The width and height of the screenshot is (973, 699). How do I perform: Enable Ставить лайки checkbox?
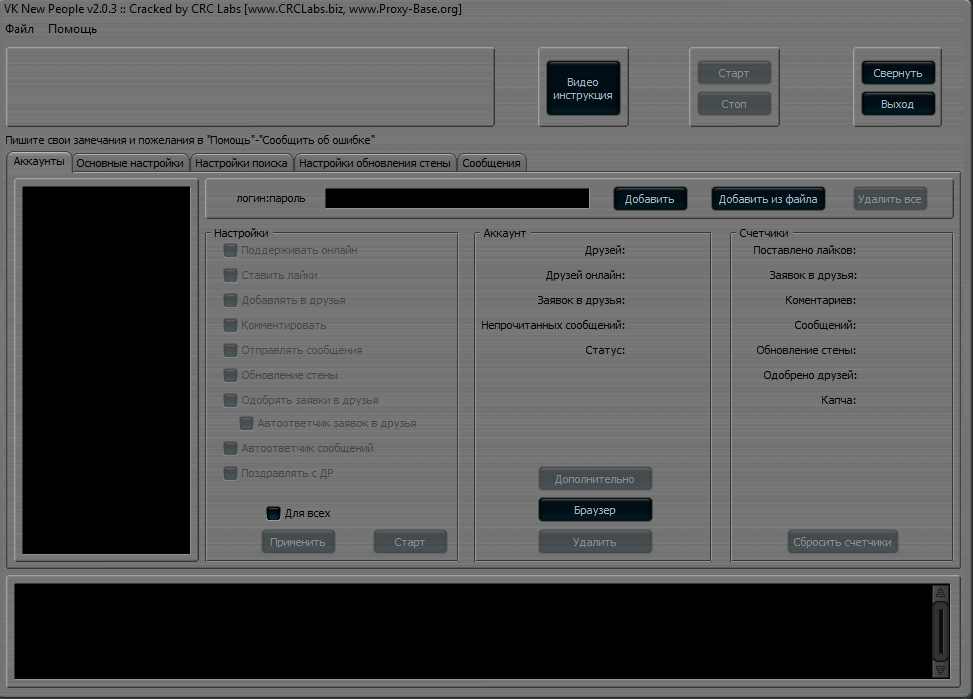click(230, 275)
